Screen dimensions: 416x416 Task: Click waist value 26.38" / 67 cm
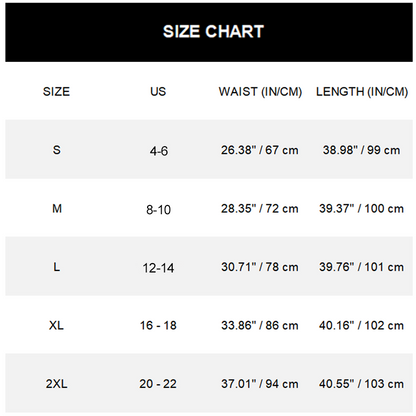click(260, 150)
